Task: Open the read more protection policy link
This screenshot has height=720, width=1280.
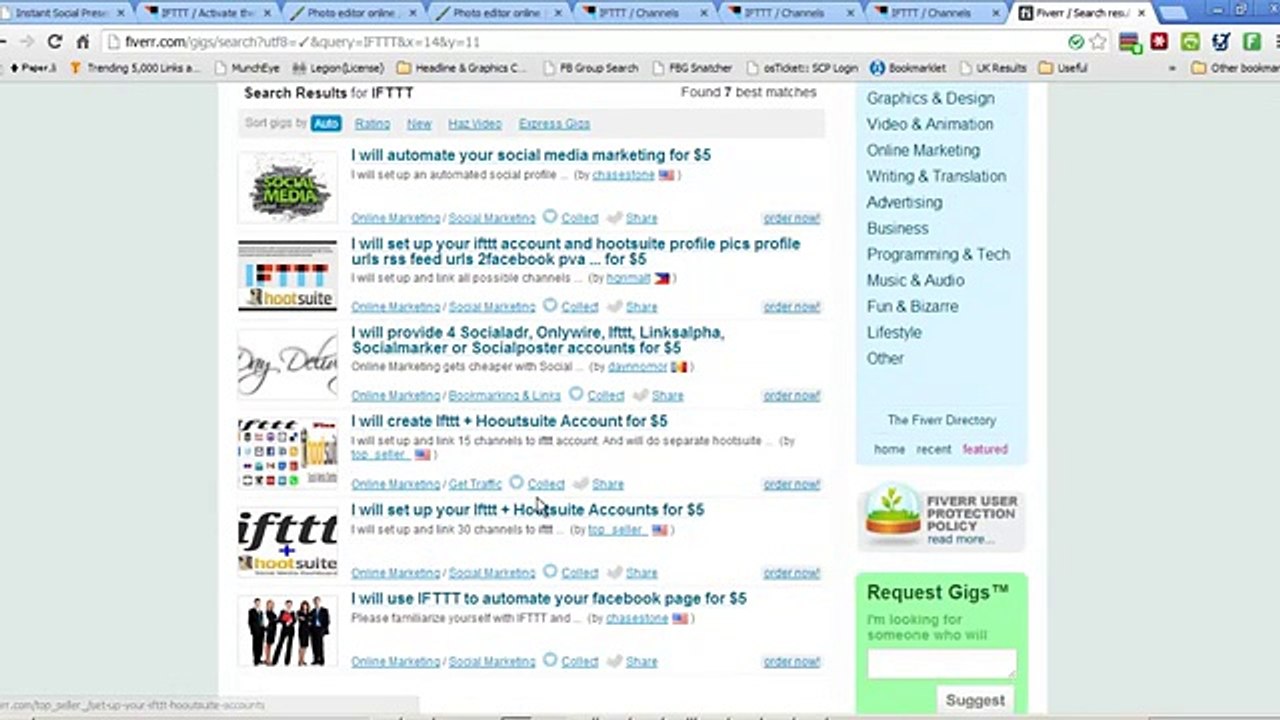Action: (x=960, y=539)
